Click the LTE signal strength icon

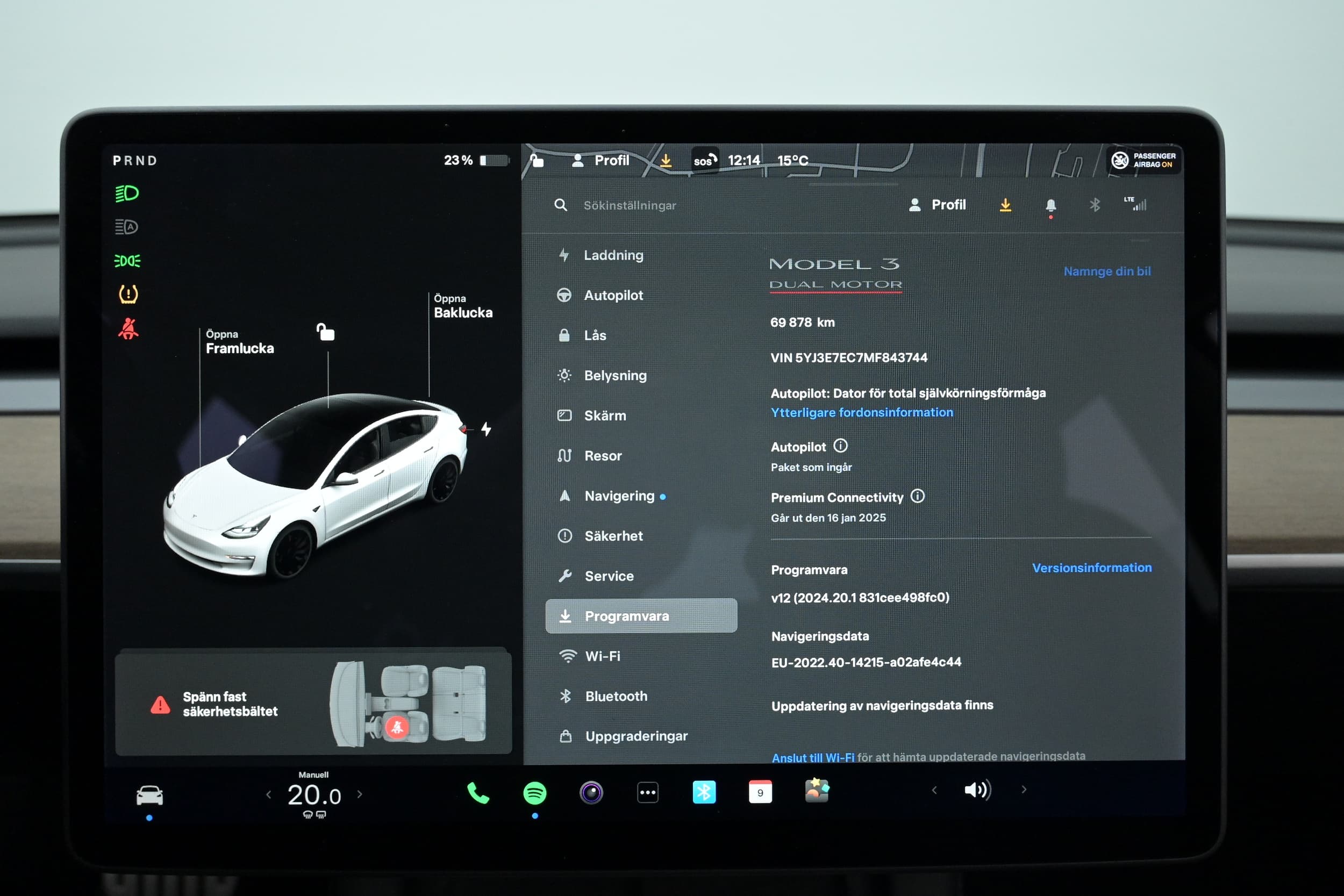coord(1135,203)
